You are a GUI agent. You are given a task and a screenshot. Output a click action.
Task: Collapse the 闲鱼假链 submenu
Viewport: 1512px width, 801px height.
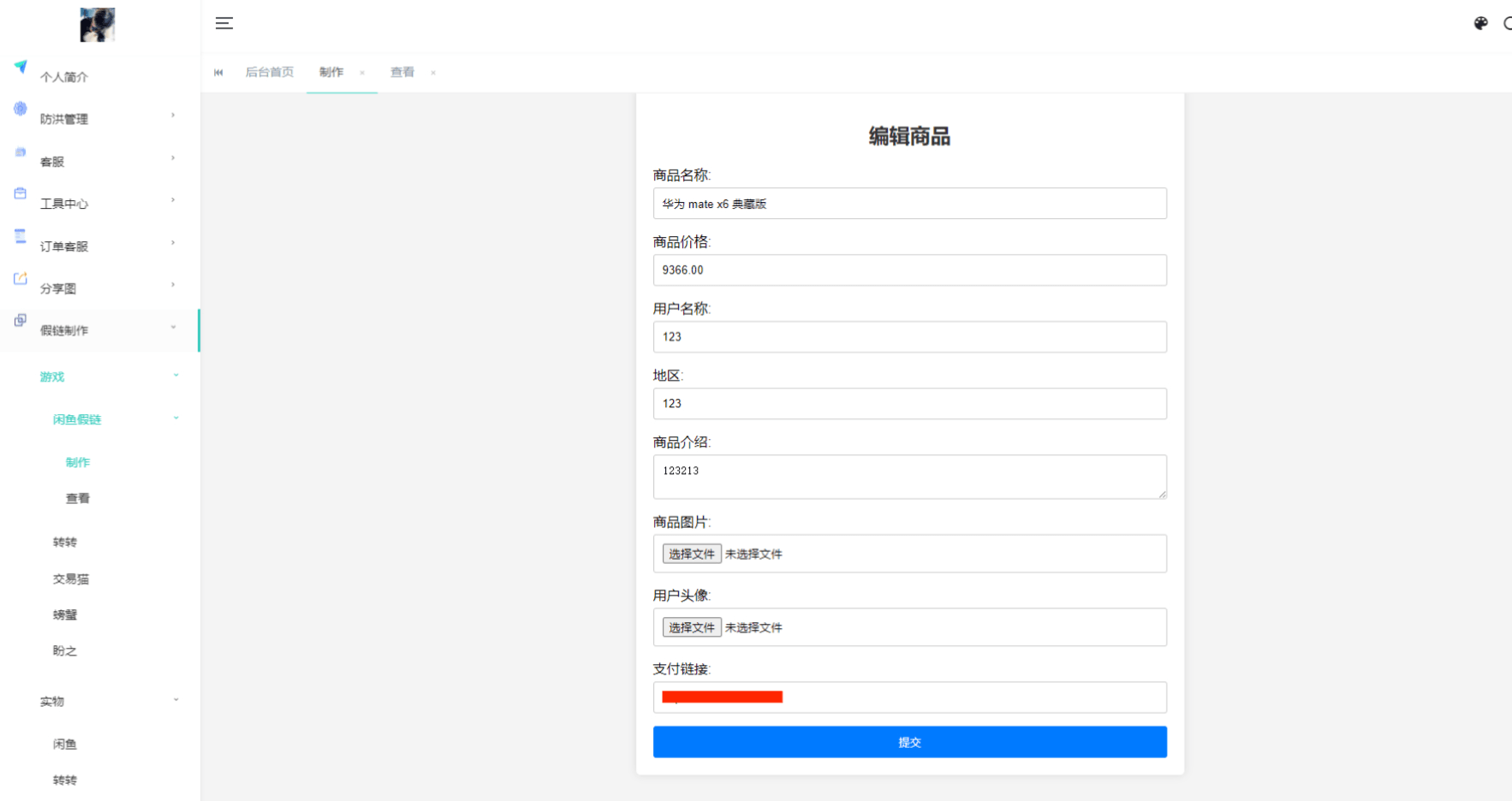[176, 418]
